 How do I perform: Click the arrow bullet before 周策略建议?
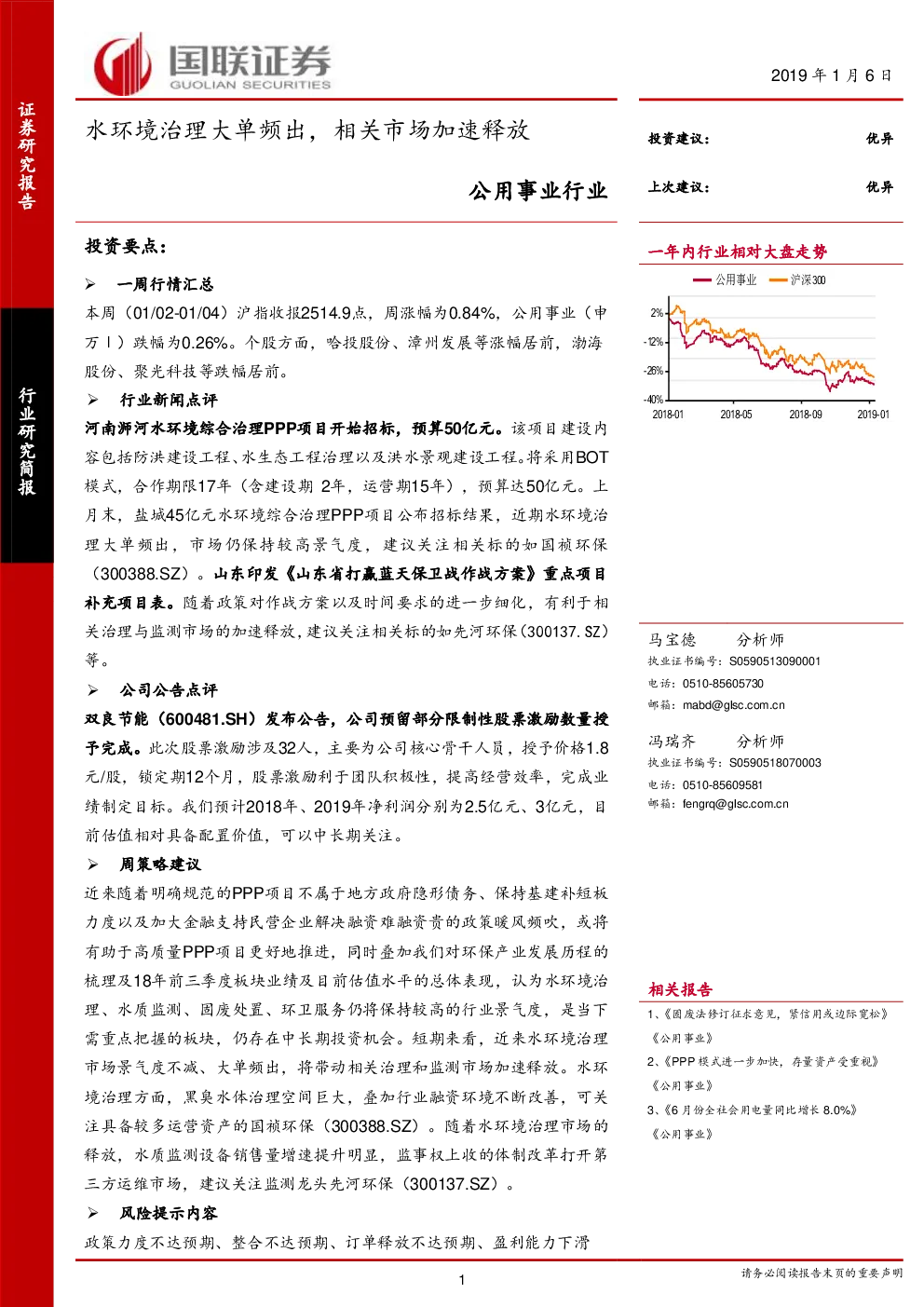coord(92,865)
